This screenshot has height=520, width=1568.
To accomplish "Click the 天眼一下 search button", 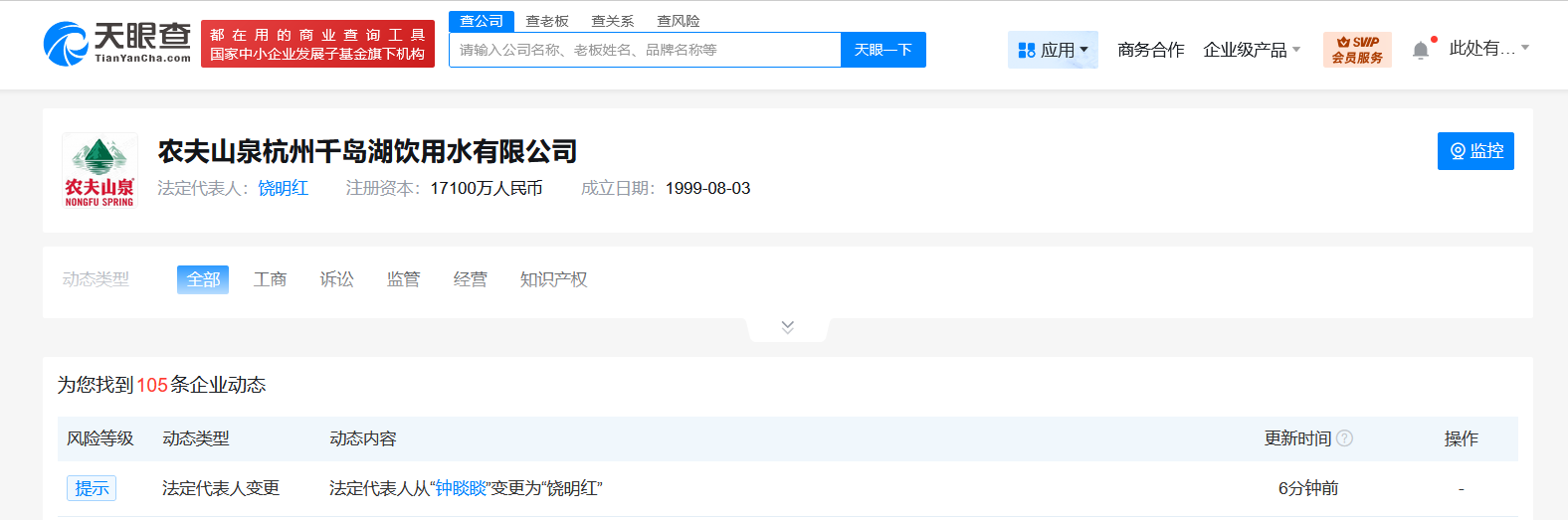I will tap(883, 50).
